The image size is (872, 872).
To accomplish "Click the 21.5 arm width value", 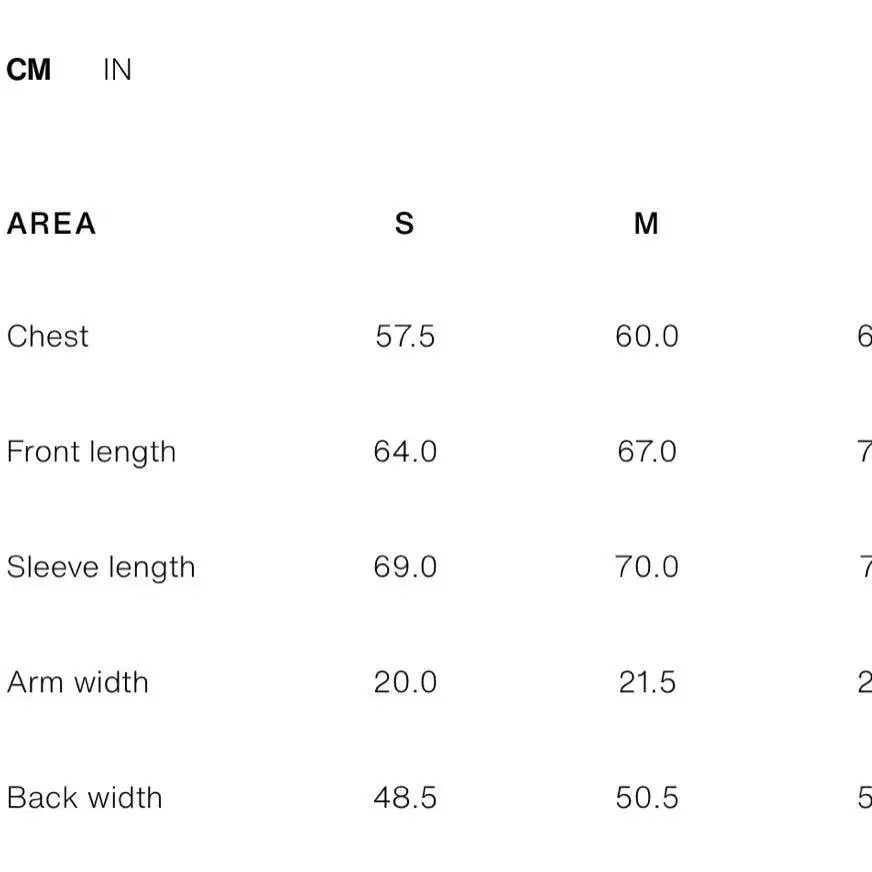I will coord(646,682).
